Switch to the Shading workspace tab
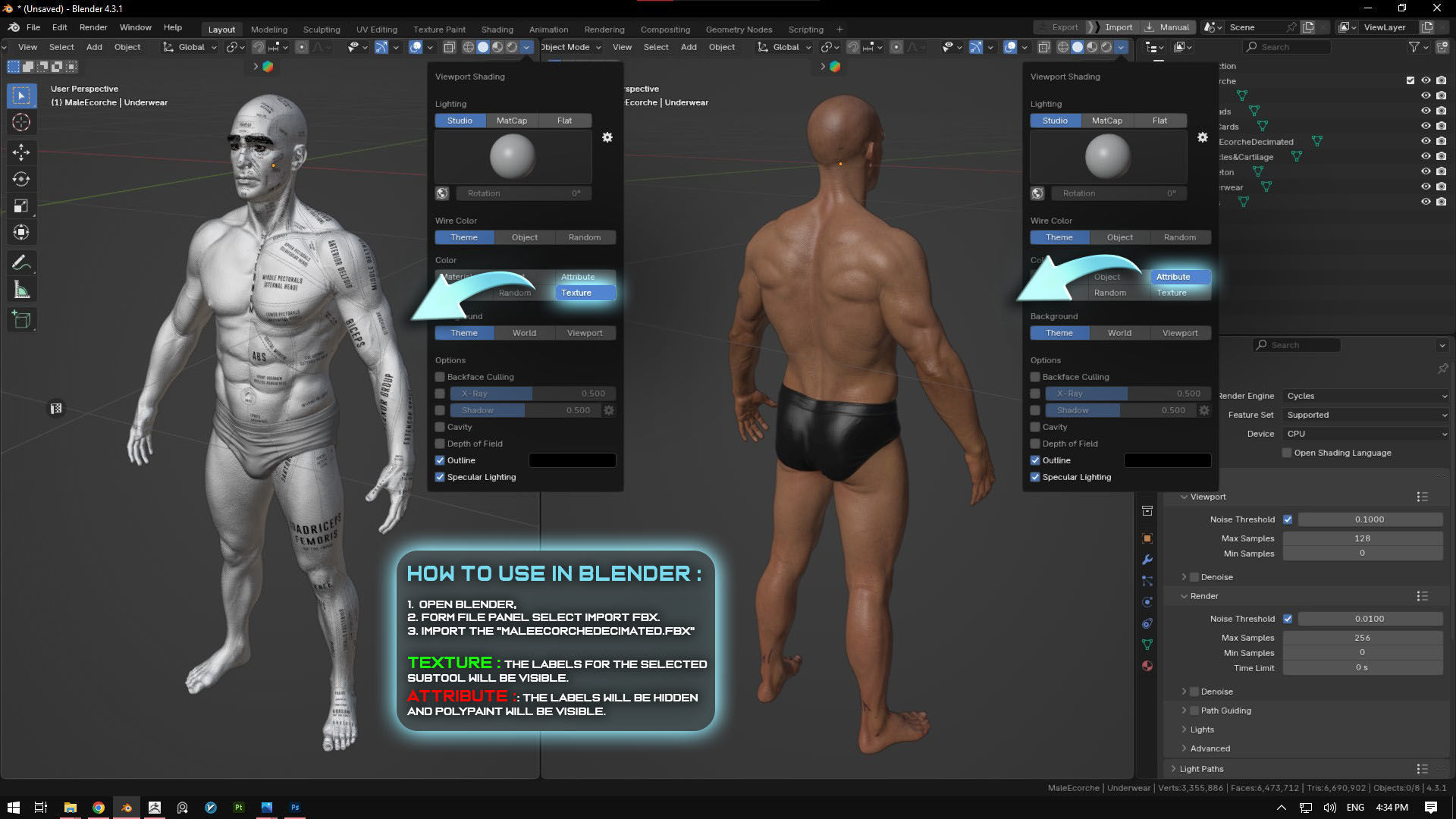The image size is (1456, 819). [497, 30]
